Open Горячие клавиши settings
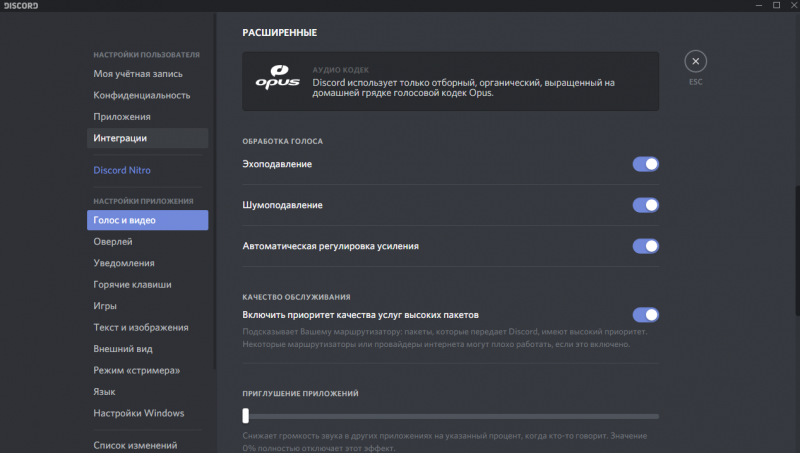The height and width of the screenshot is (453, 800). (132, 285)
